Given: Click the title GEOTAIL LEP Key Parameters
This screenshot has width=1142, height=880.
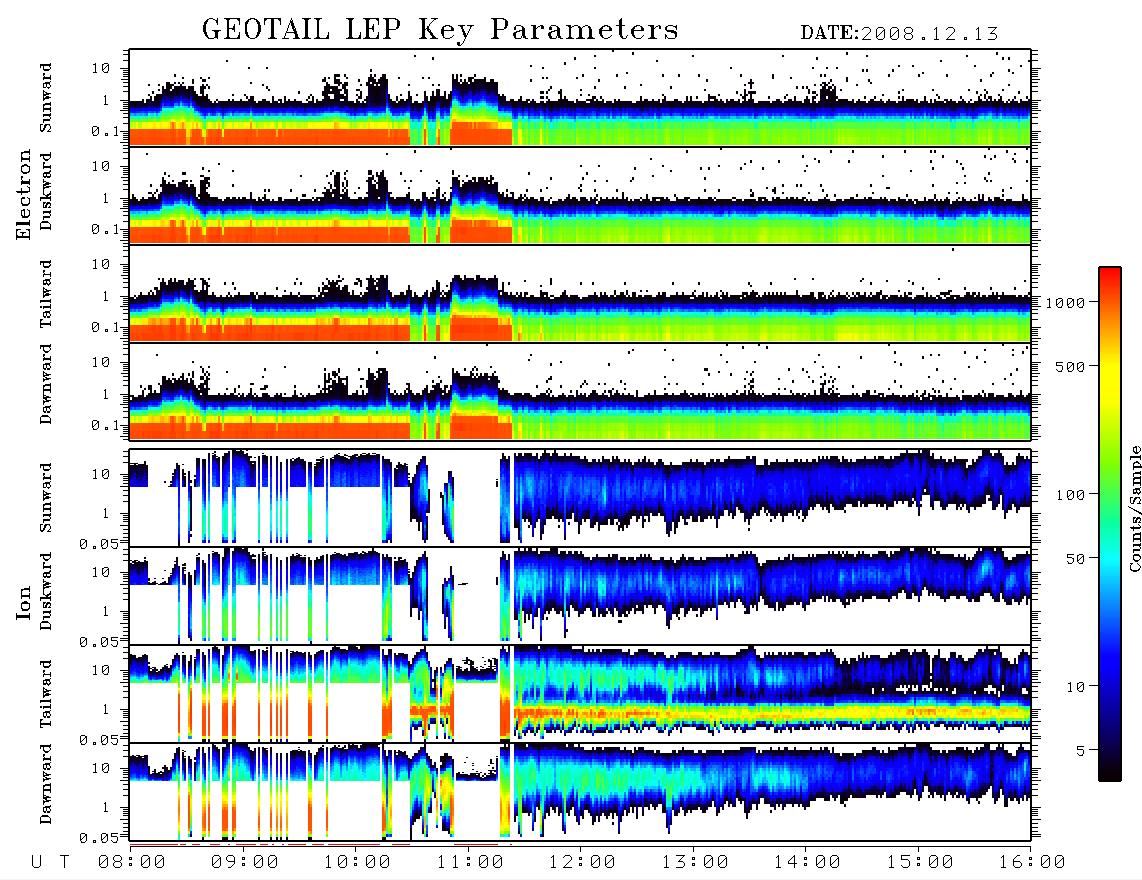Looking at the screenshot, I should click(x=440, y=30).
